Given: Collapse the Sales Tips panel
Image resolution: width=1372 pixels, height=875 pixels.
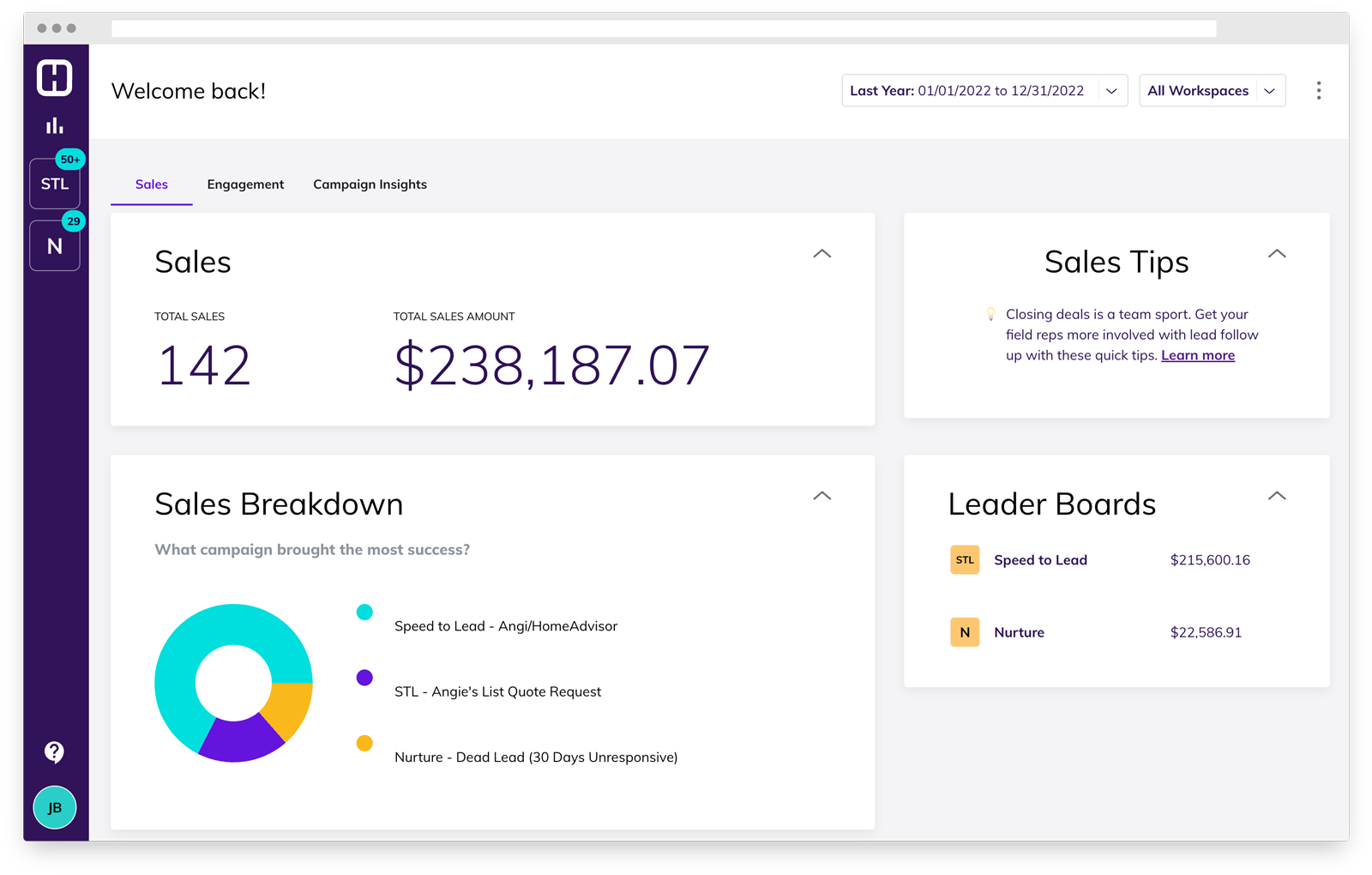Looking at the screenshot, I should [x=1276, y=254].
